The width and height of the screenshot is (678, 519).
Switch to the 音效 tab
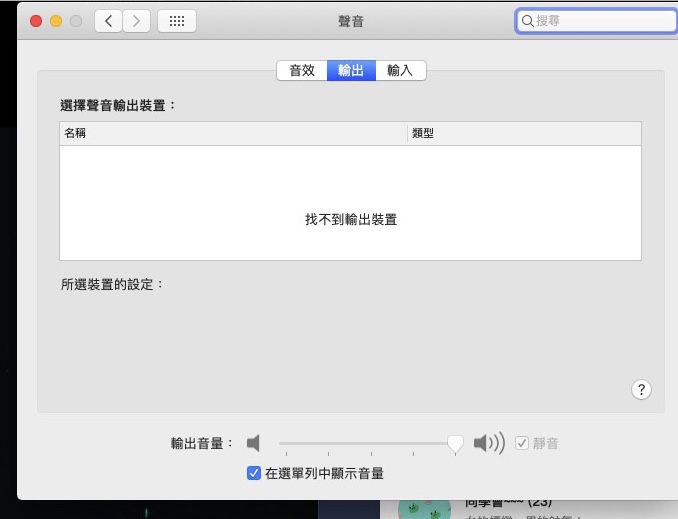click(x=301, y=70)
